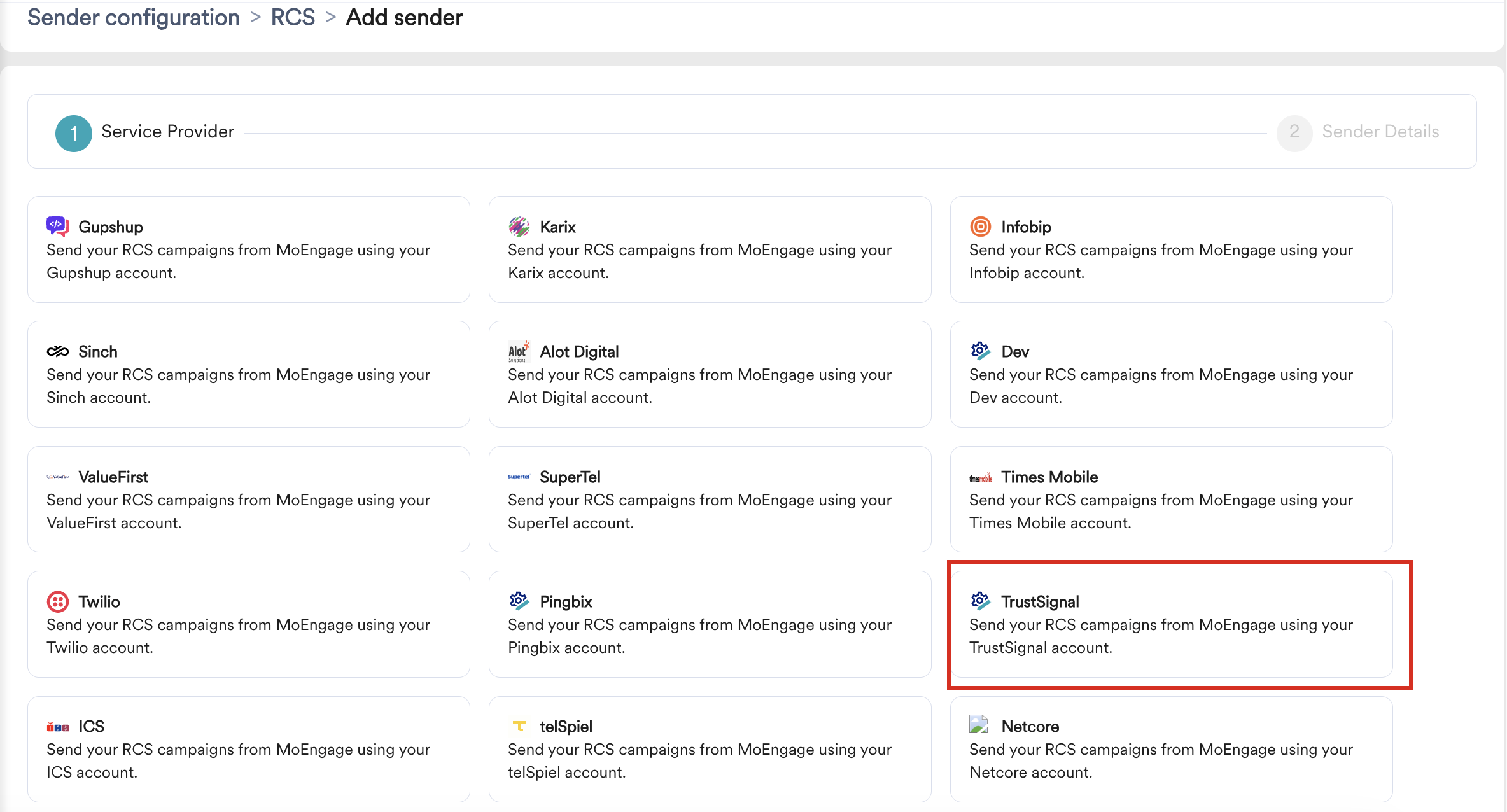Click the ICS logo icon
The image size is (1507, 812).
(x=58, y=727)
